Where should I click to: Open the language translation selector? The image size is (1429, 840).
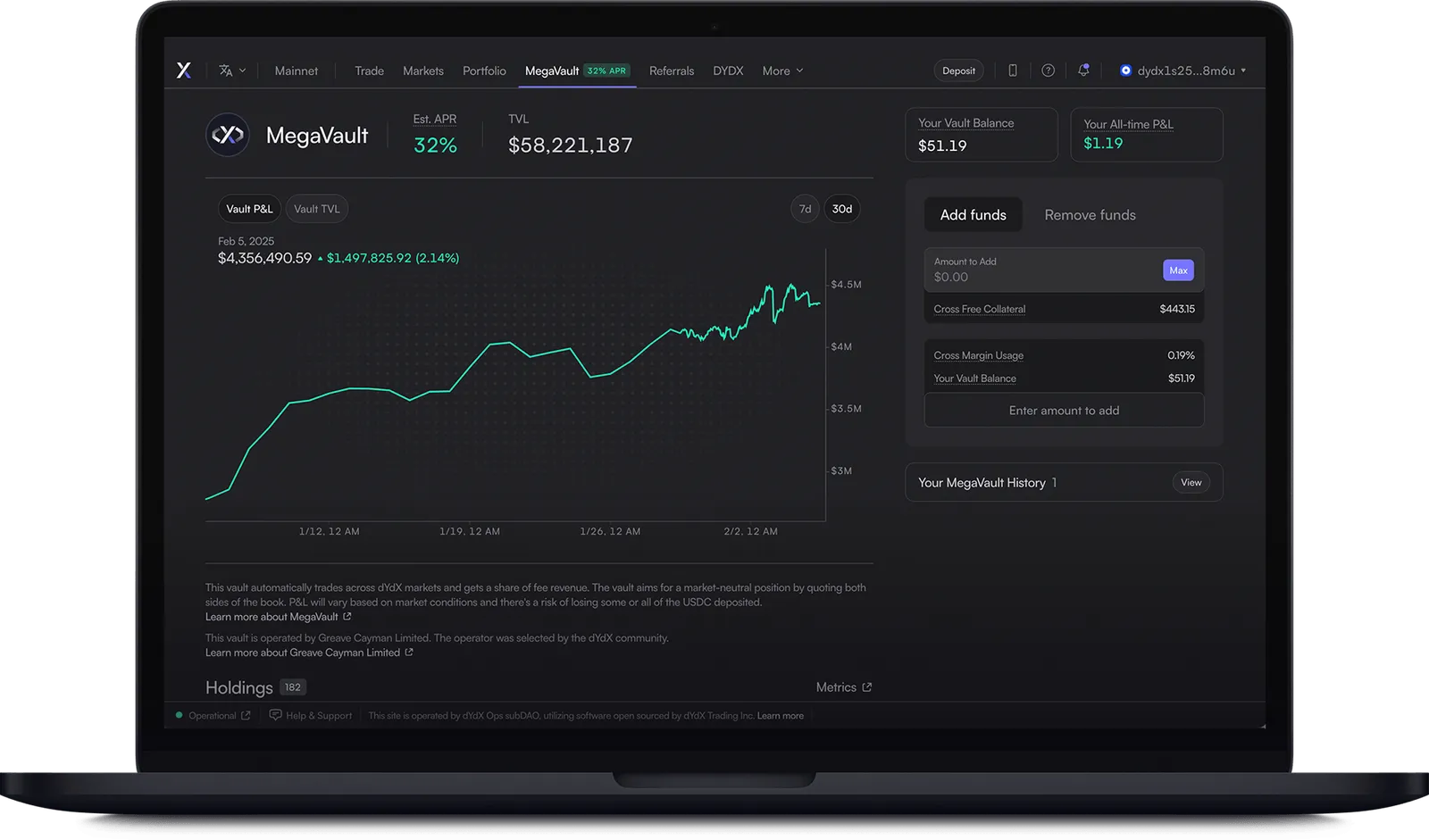232,71
